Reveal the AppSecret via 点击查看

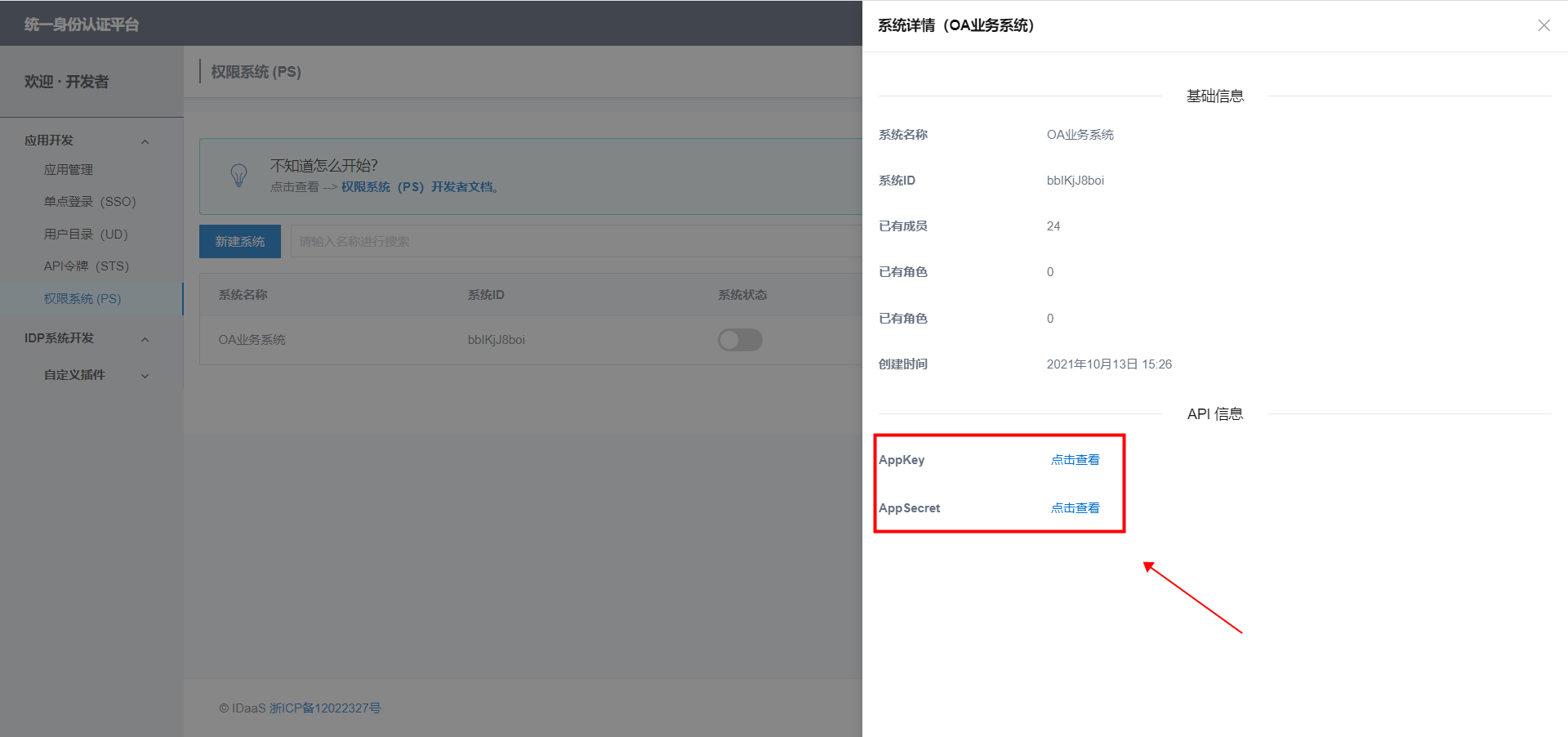[1075, 508]
